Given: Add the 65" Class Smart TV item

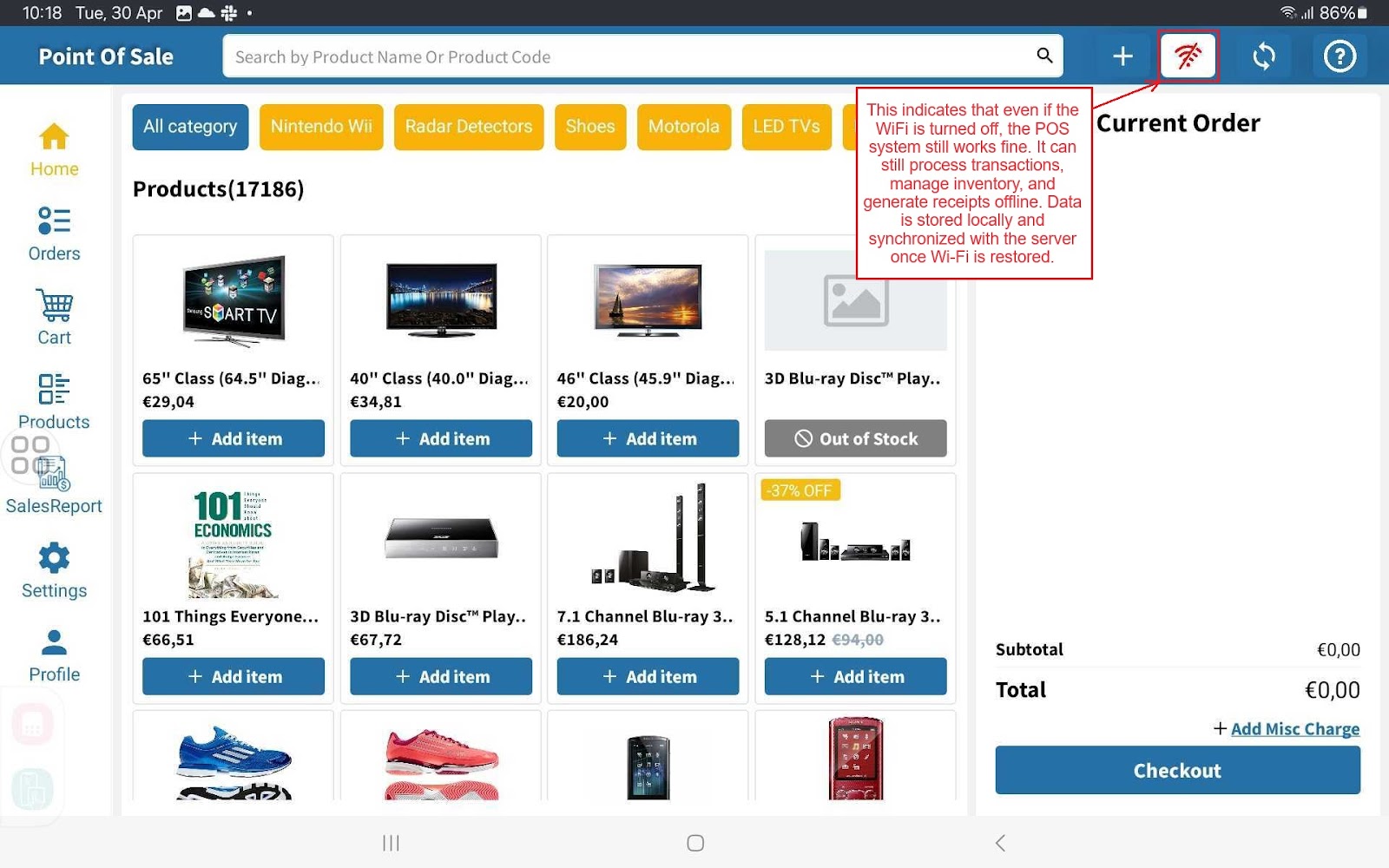Looking at the screenshot, I should click(x=234, y=438).
